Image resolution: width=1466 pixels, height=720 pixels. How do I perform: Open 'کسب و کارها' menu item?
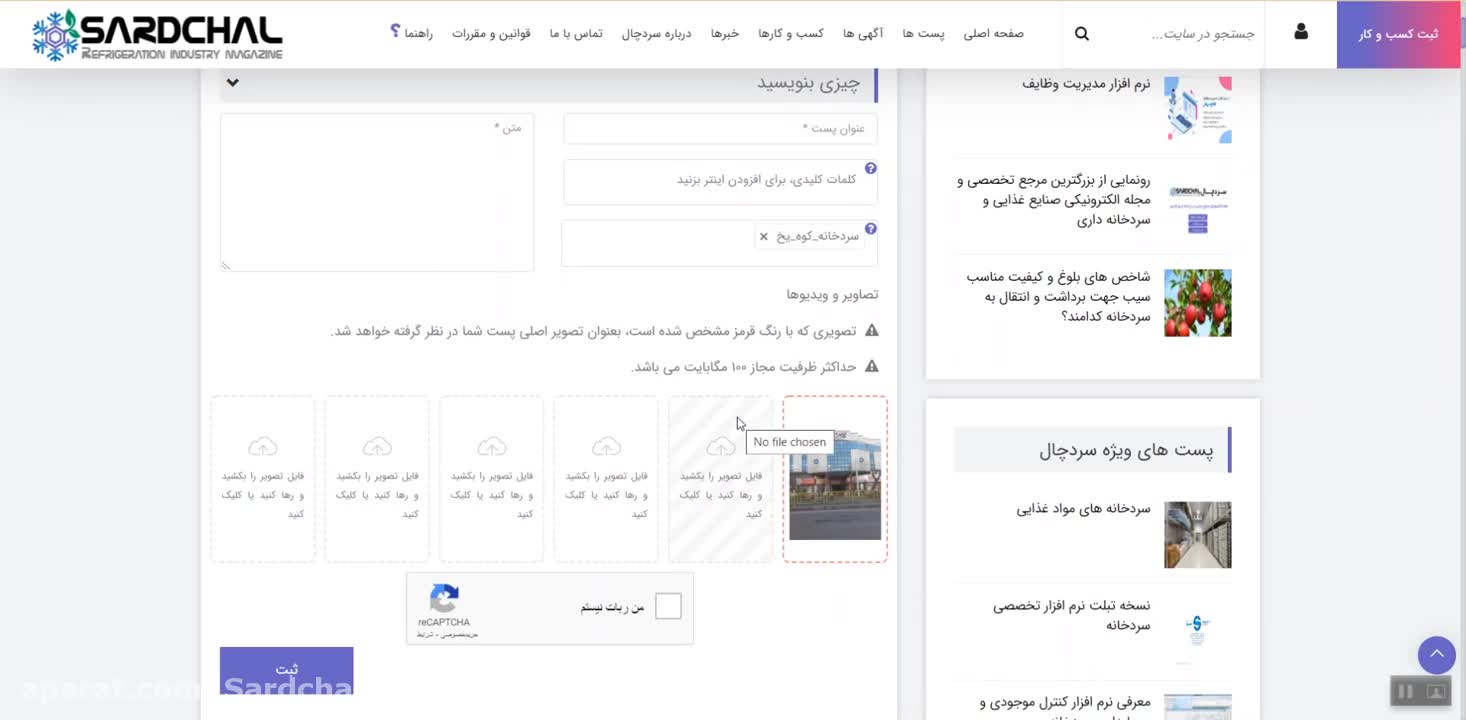[x=790, y=34]
